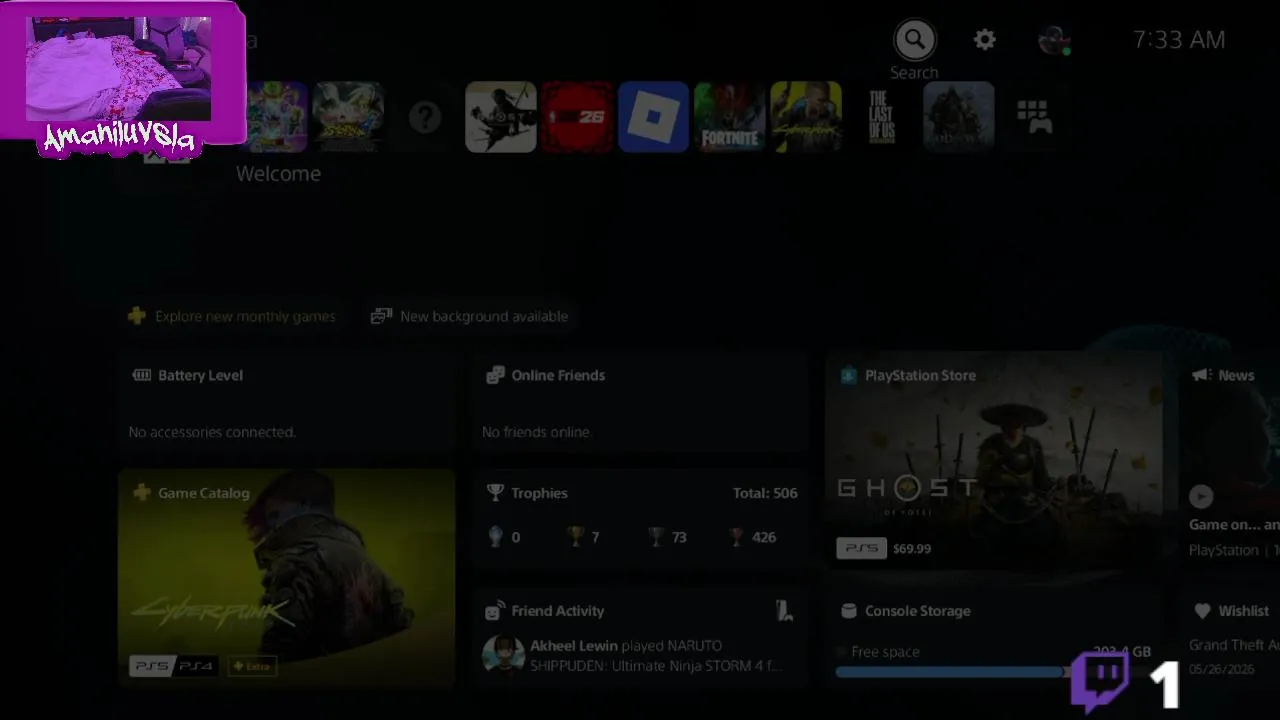Click 'No friends online.' text

(x=536, y=432)
